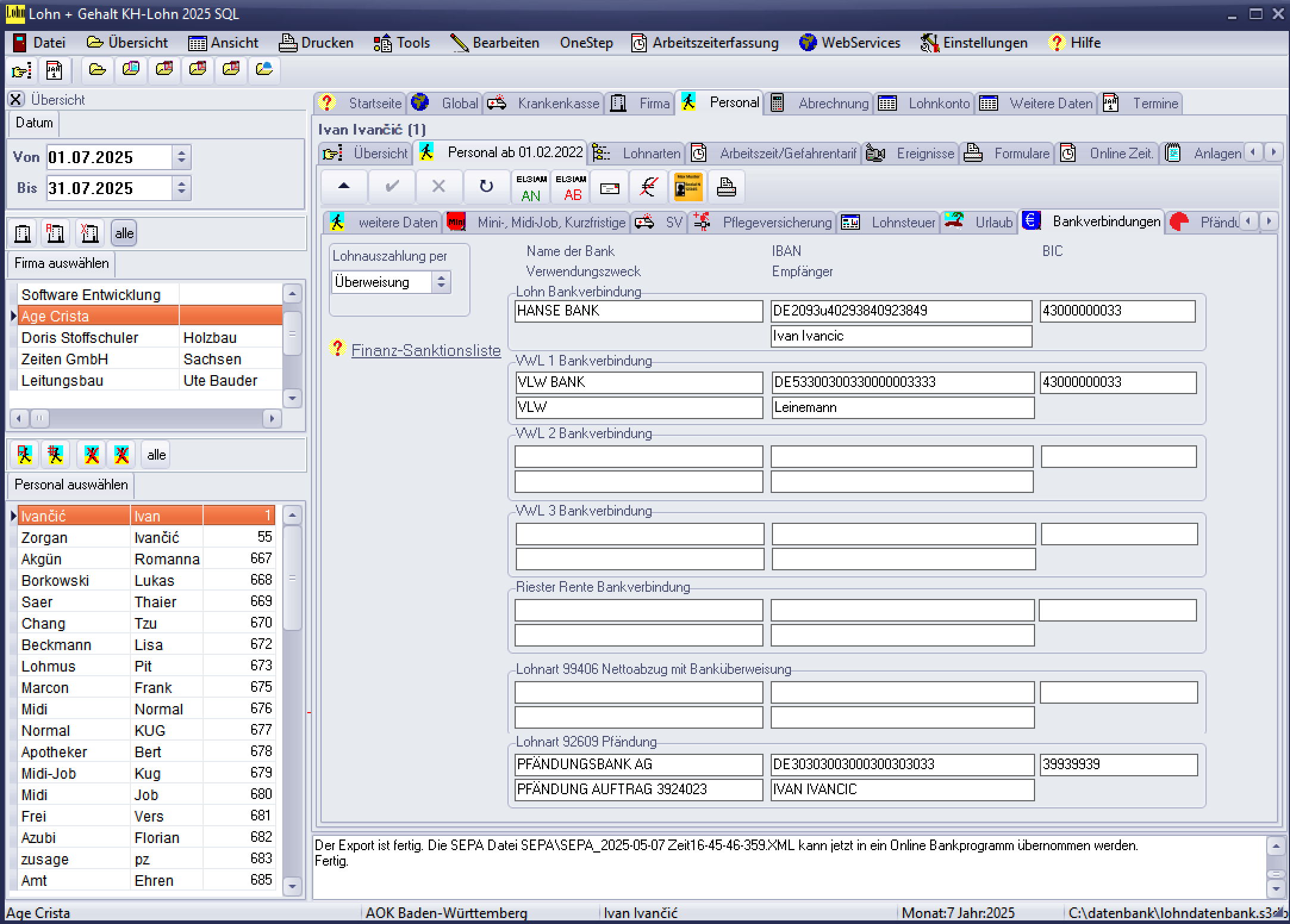Switch to the Lohnkonto tab
This screenshot has width=1290, height=924.
tap(924, 103)
